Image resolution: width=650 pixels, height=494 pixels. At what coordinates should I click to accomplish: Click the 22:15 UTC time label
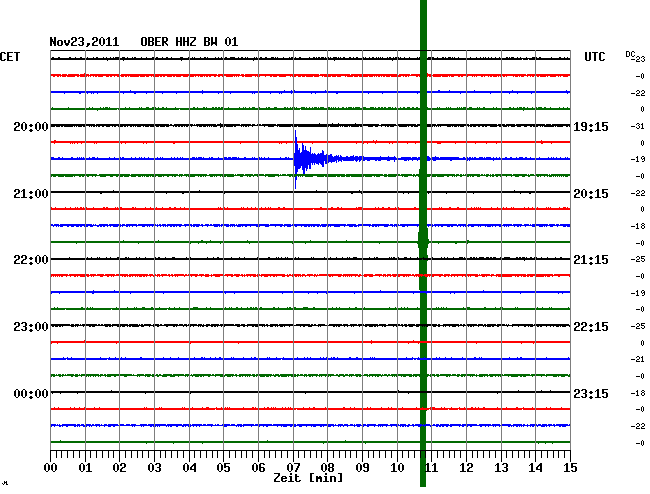pos(591,327)
